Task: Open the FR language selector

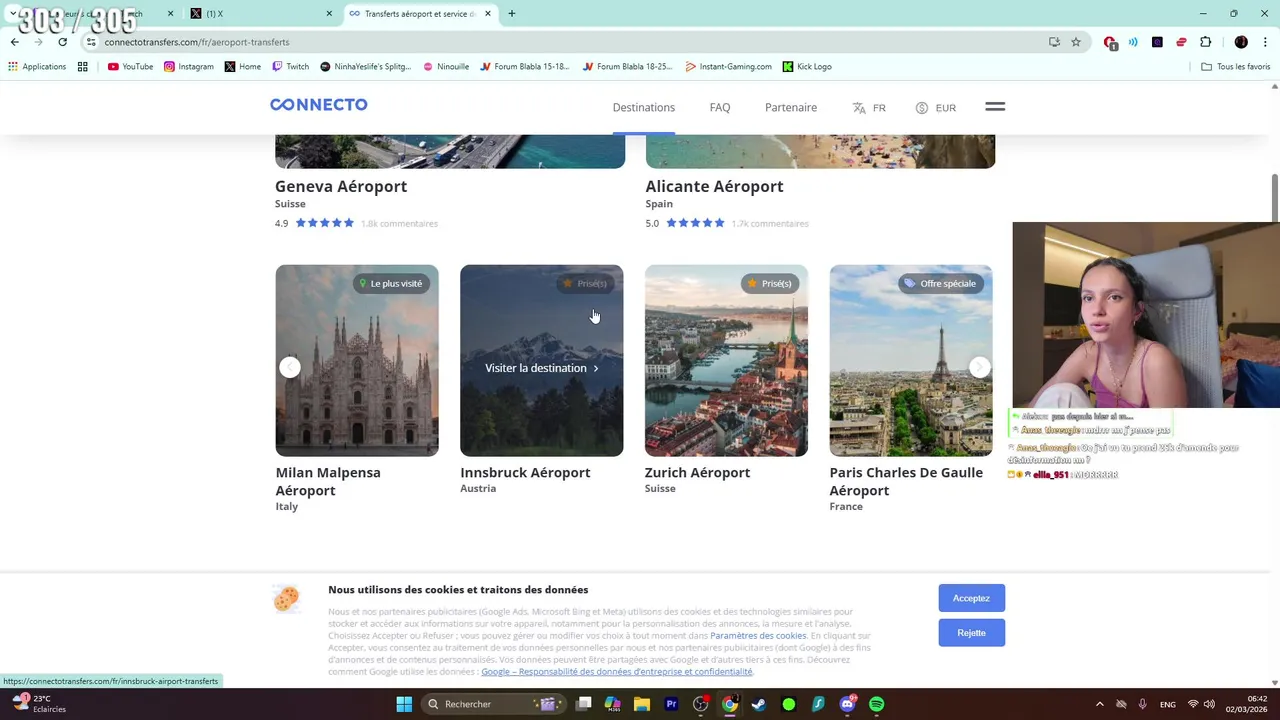Action: 869,108
